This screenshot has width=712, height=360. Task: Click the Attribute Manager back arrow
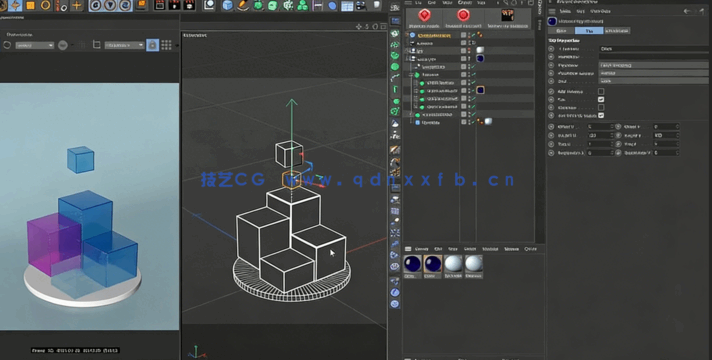[687, 11]
